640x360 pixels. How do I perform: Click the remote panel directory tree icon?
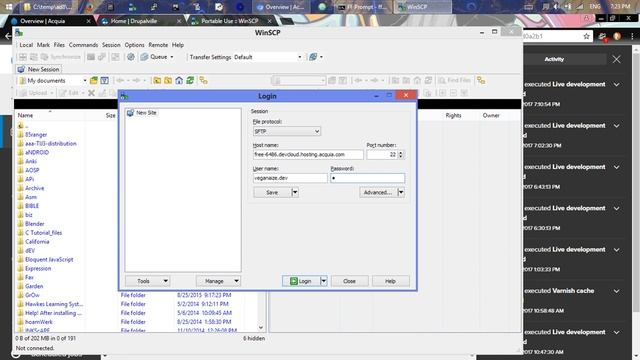[x=481, y=80]
